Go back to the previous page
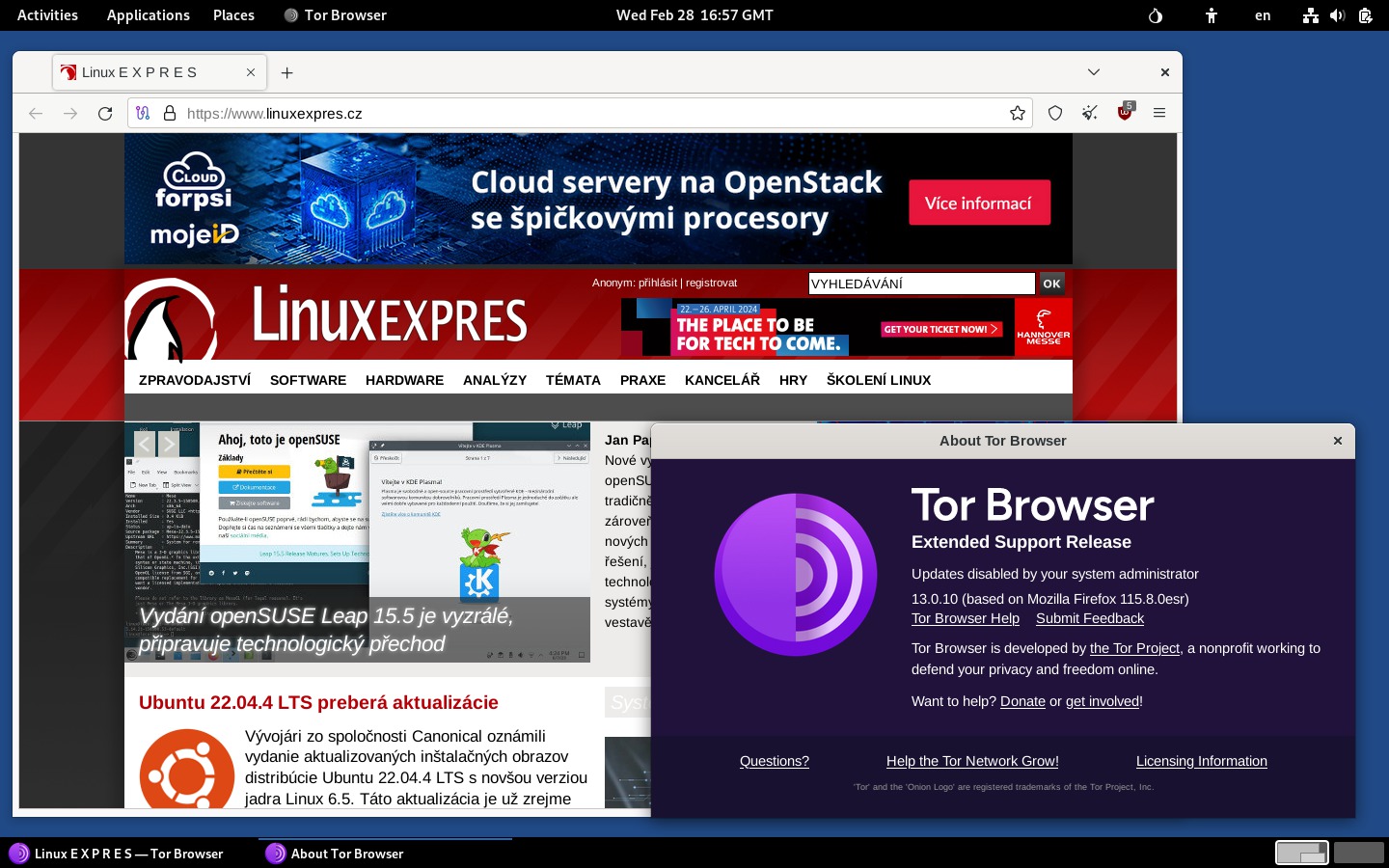The width and height of the screenshot is (1389, 868). pyautogui.click(x=36, y=114)
